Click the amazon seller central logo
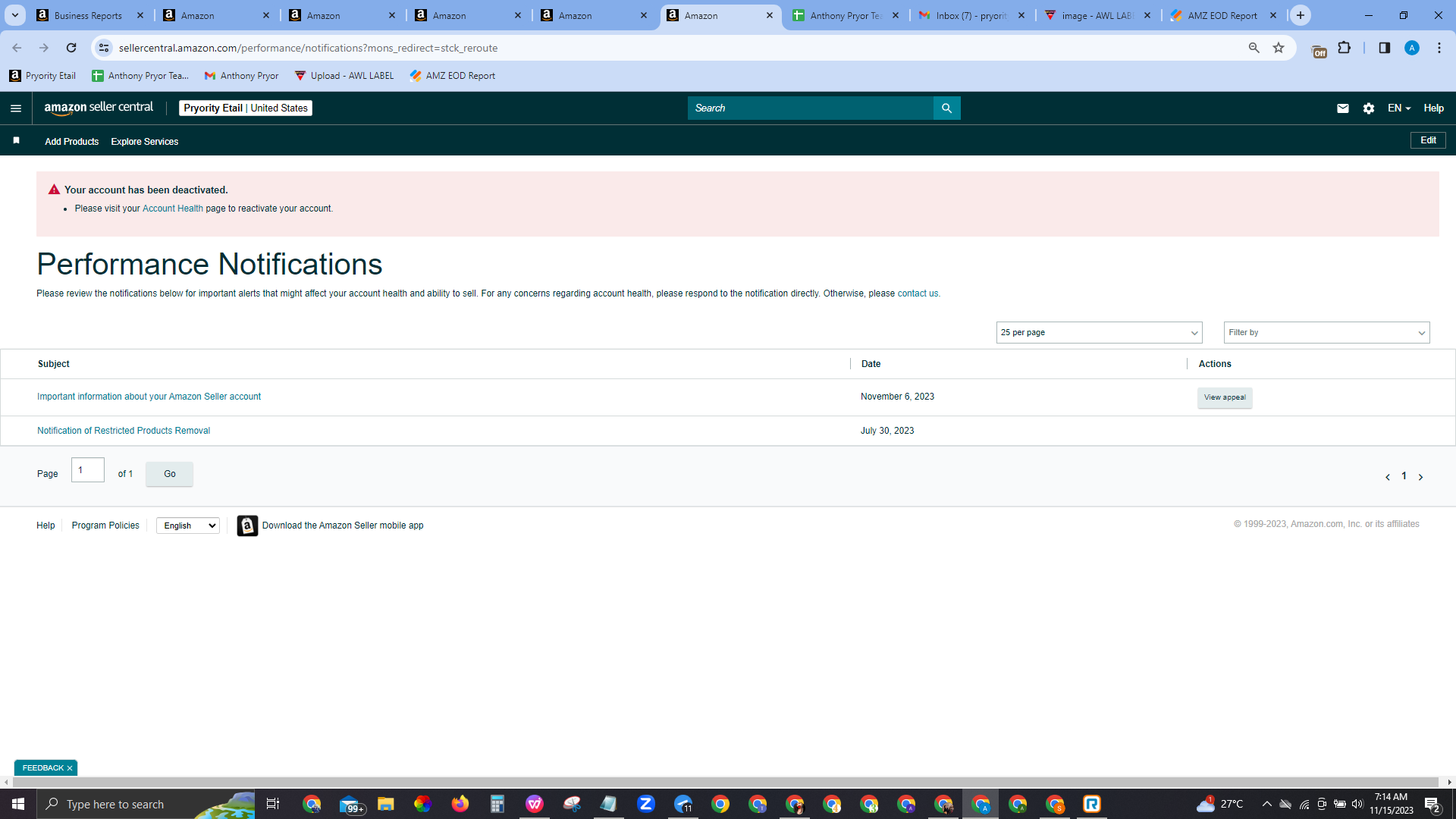Screen dimensions: 1456x819 pos(99,108)
